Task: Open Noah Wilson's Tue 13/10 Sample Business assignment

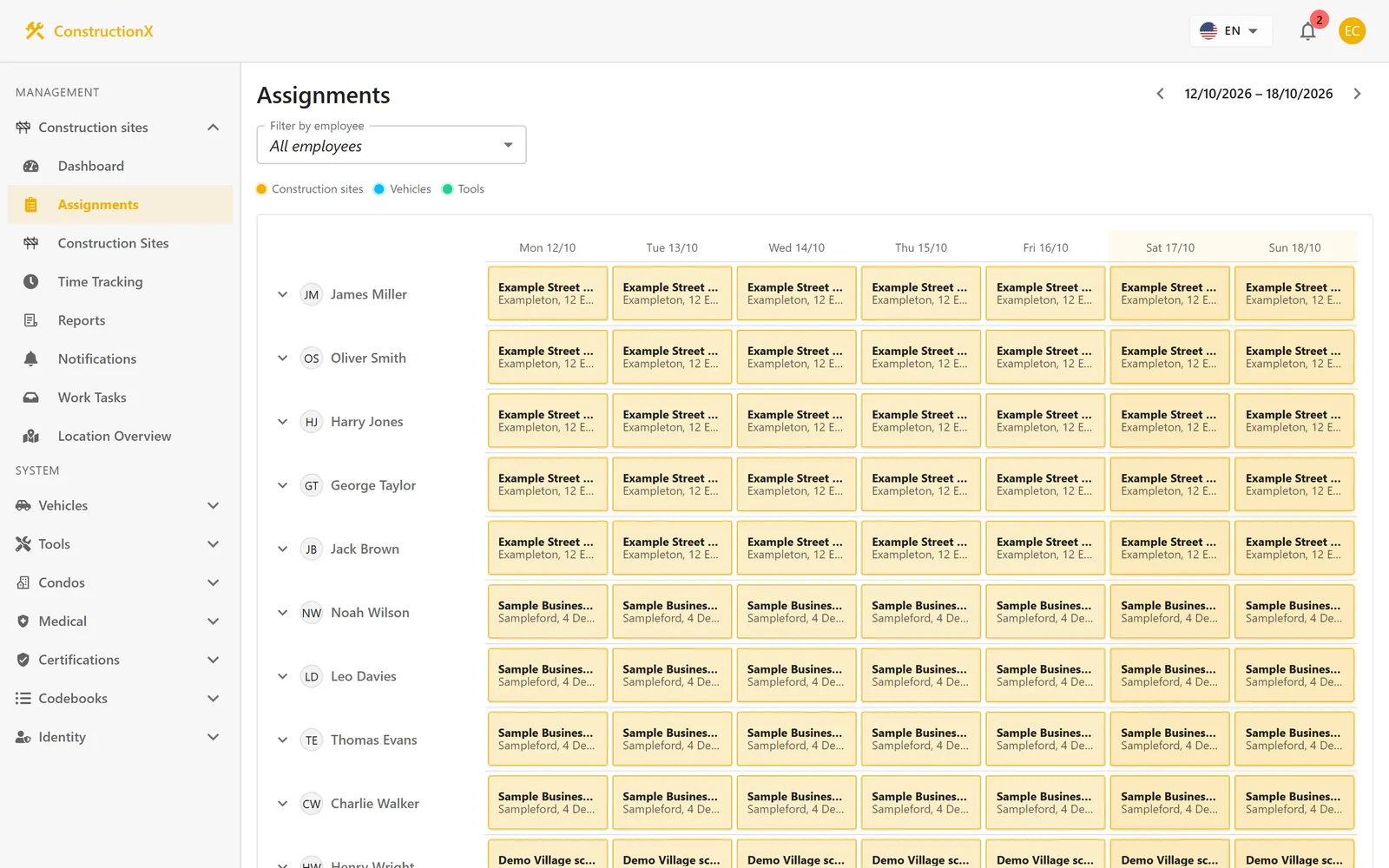Action: tap(672, 612)
